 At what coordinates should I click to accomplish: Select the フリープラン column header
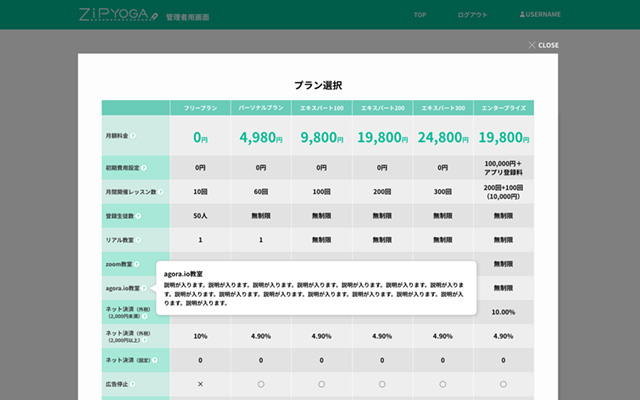(x=200, y=107)
